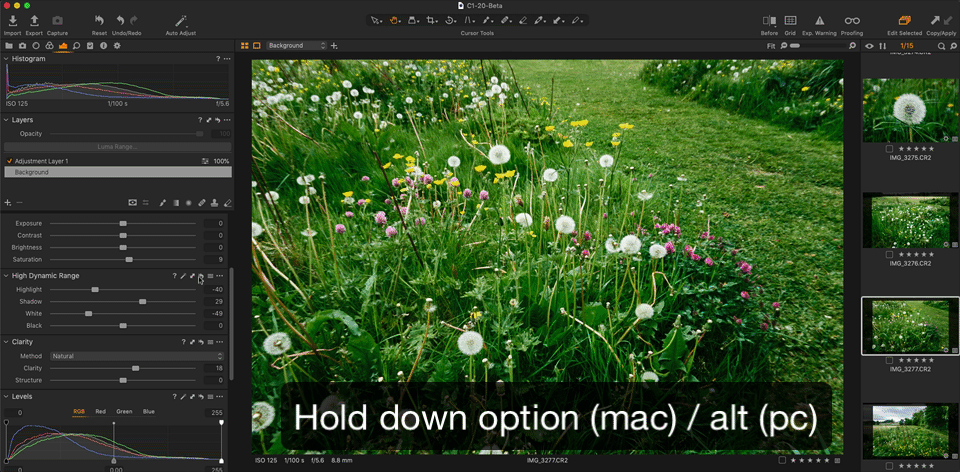Open the Clarity Method dropdown
Viewport: 960px width, 472px height.
tap(137, 356)
